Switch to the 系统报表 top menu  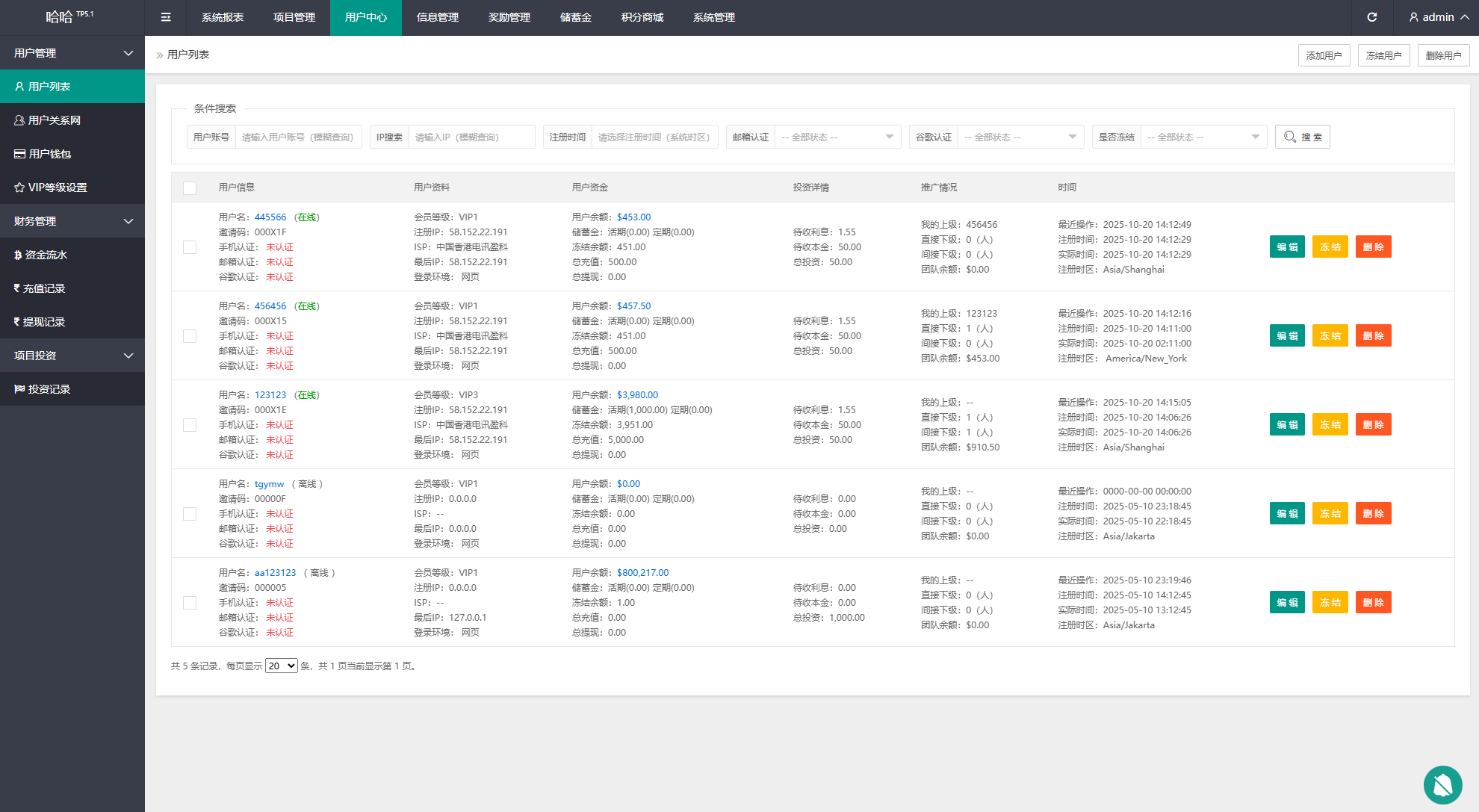coord(223,17)
